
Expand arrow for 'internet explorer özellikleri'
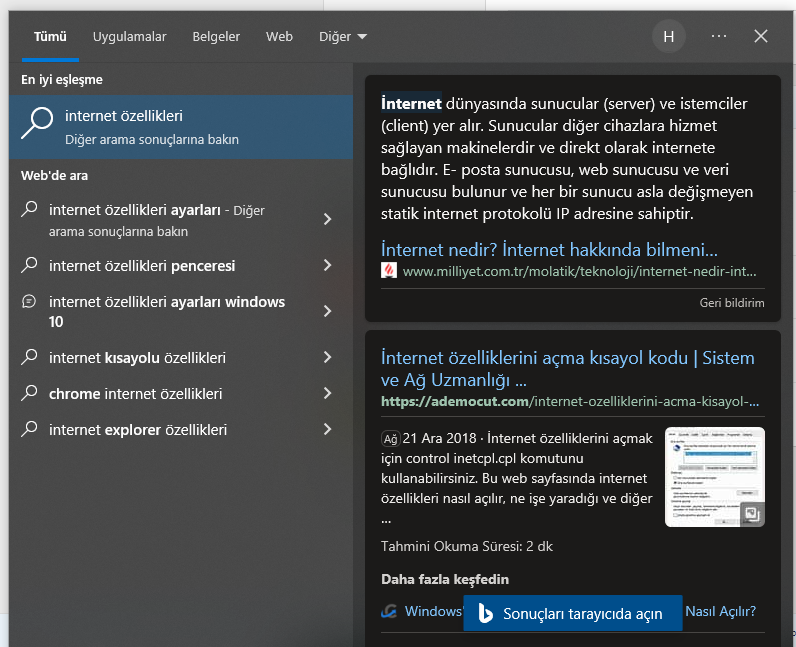(327, 429)
